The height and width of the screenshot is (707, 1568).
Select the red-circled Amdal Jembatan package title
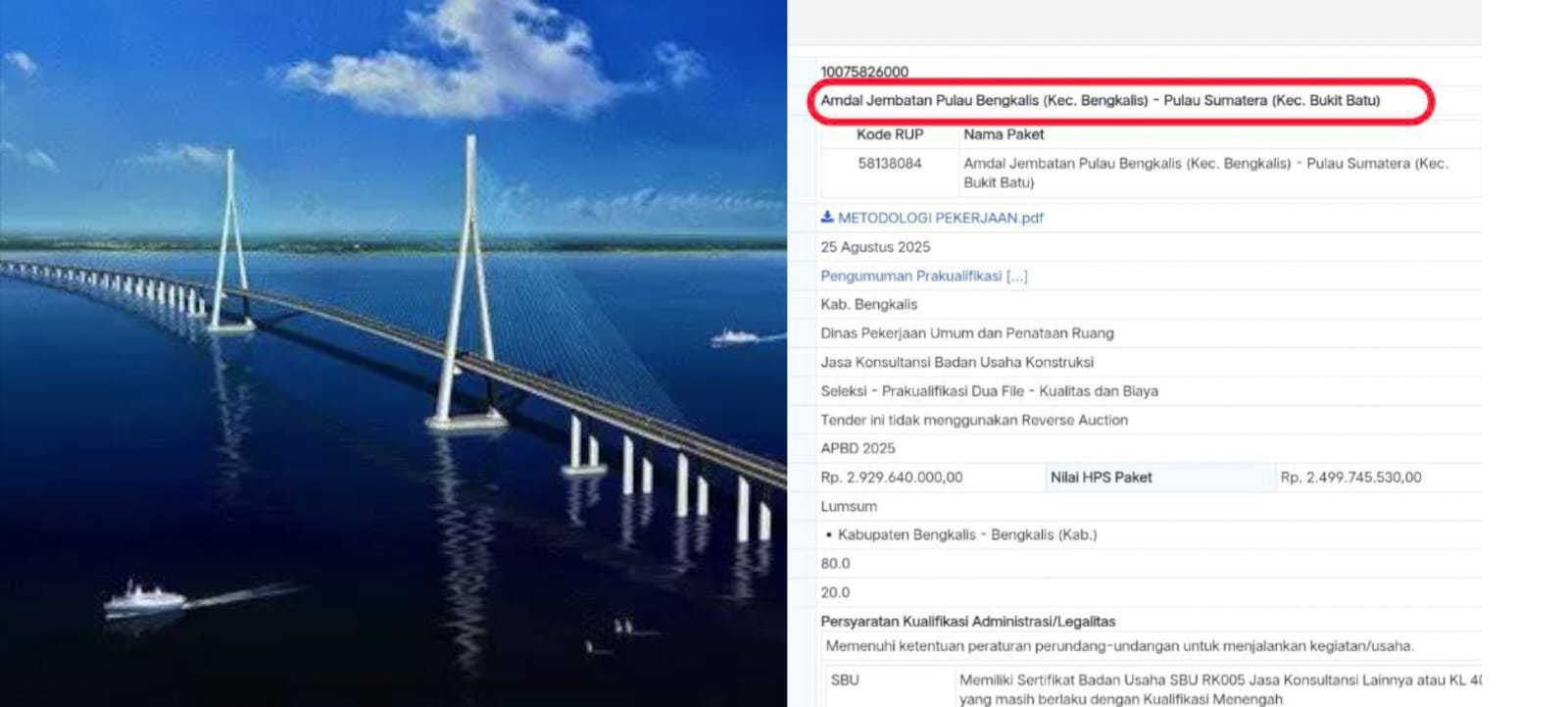click(x=1101, y=100)
